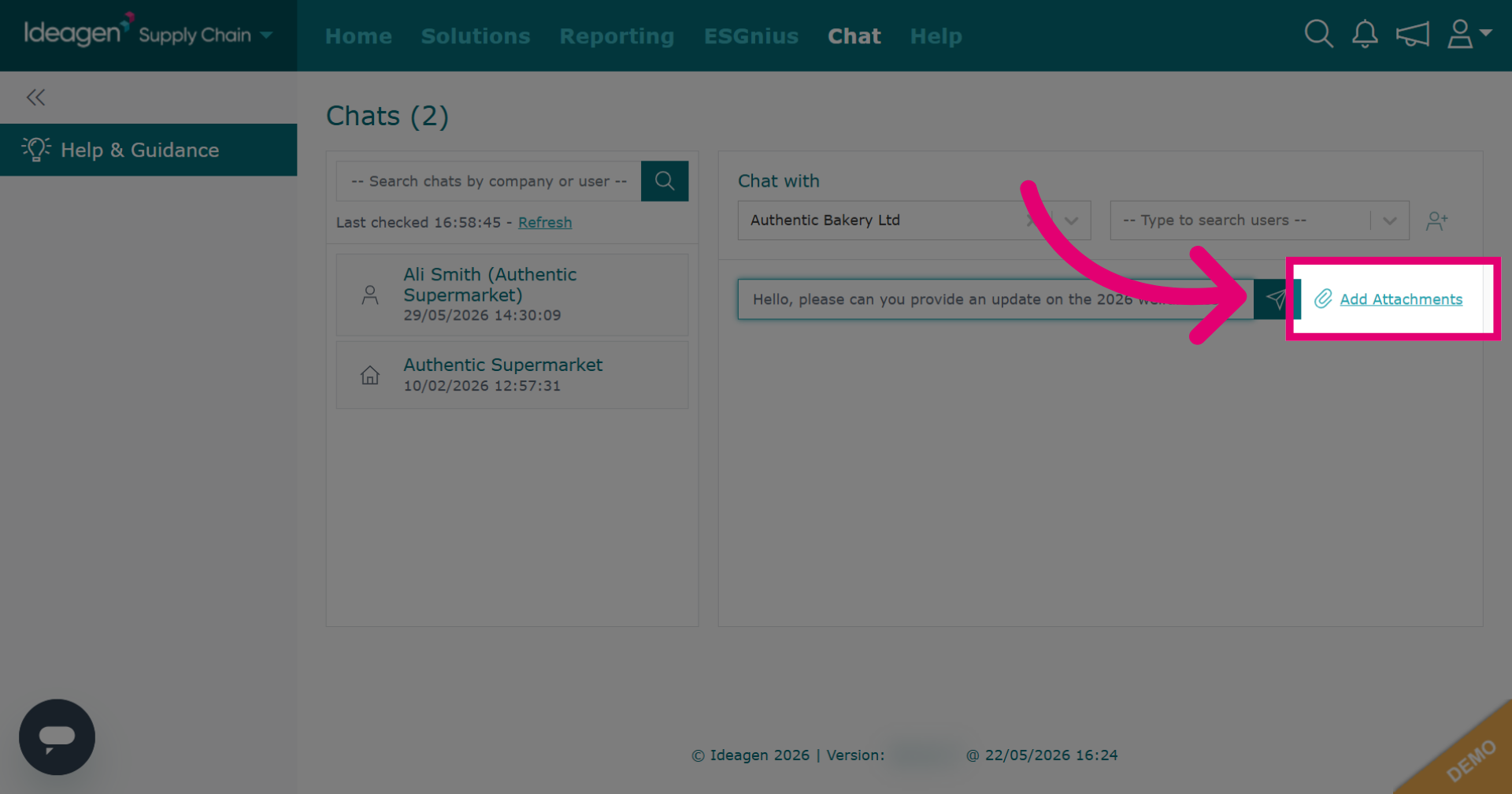Open the Supply Chain product switcher
1512x794 pixels.
pos(206,35)
